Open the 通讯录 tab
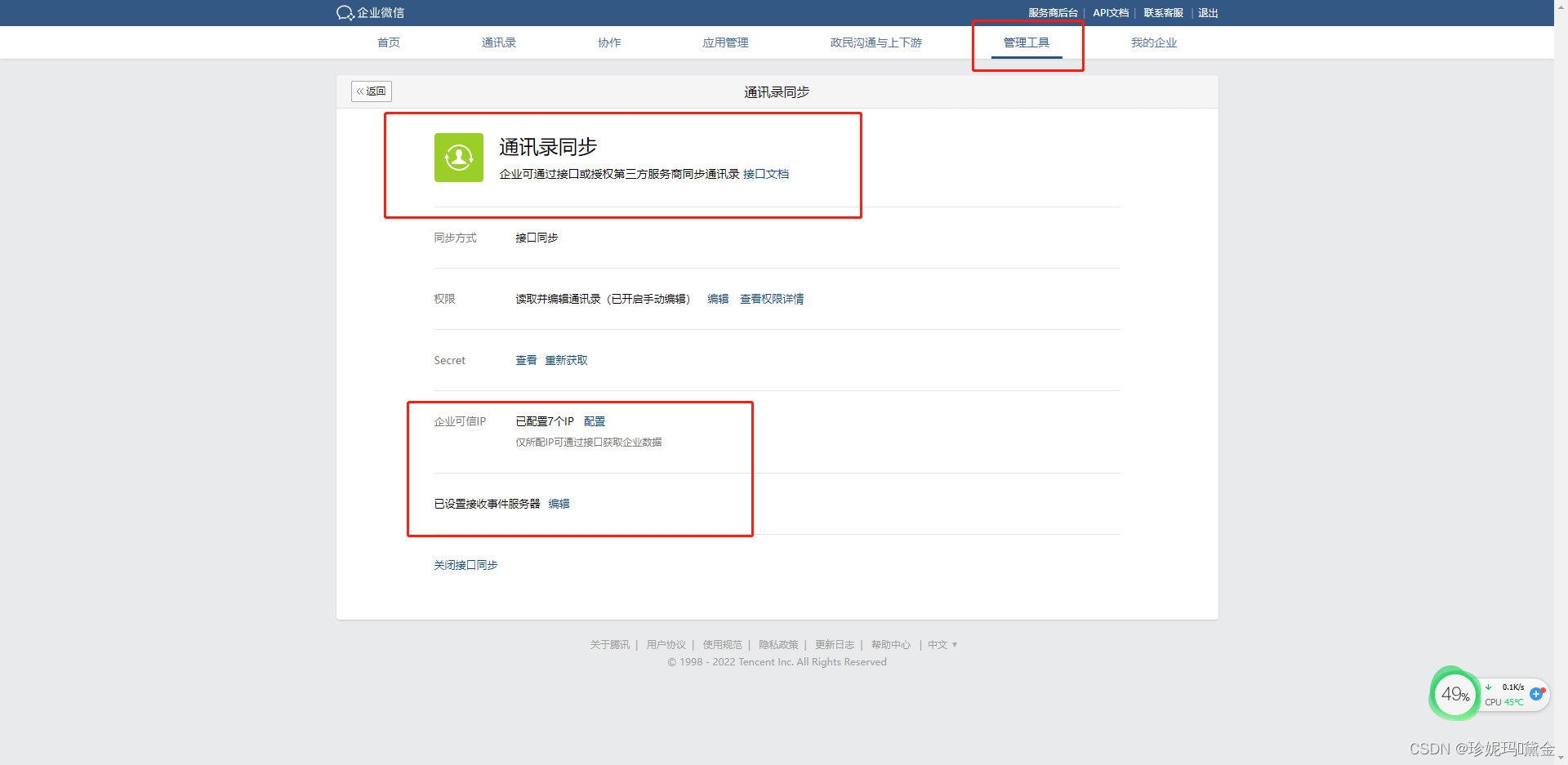Viewport: 1568px width, 765px height. click(499, 42)
